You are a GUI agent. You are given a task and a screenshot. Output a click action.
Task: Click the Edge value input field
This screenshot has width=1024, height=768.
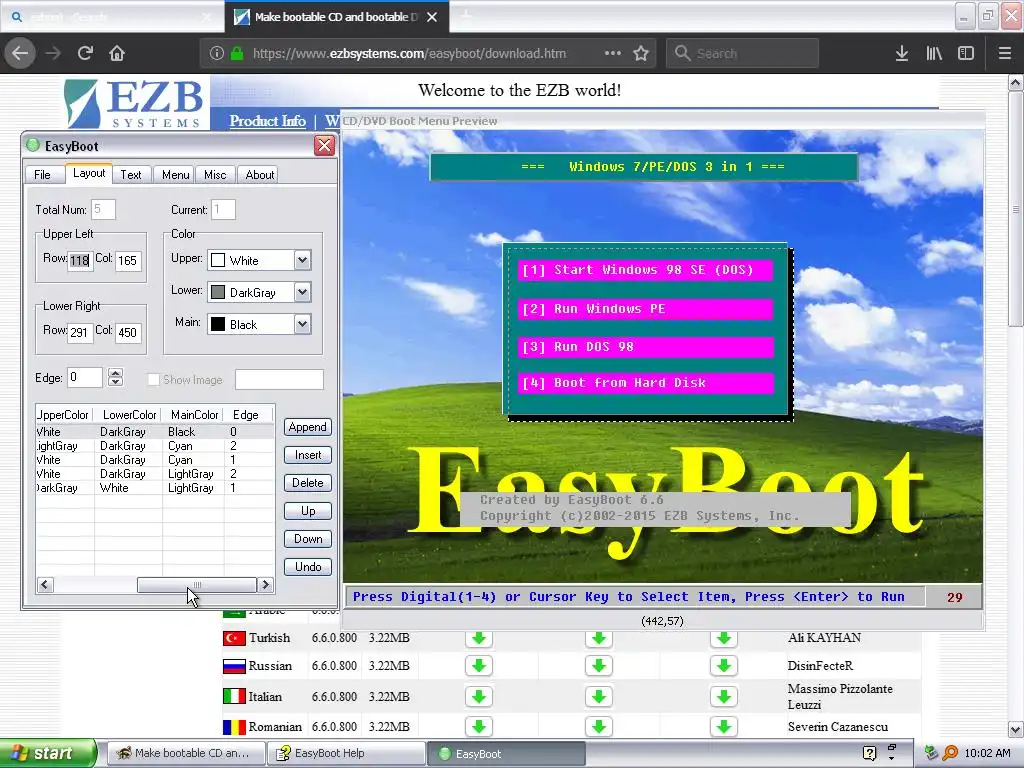coord(85,377)
